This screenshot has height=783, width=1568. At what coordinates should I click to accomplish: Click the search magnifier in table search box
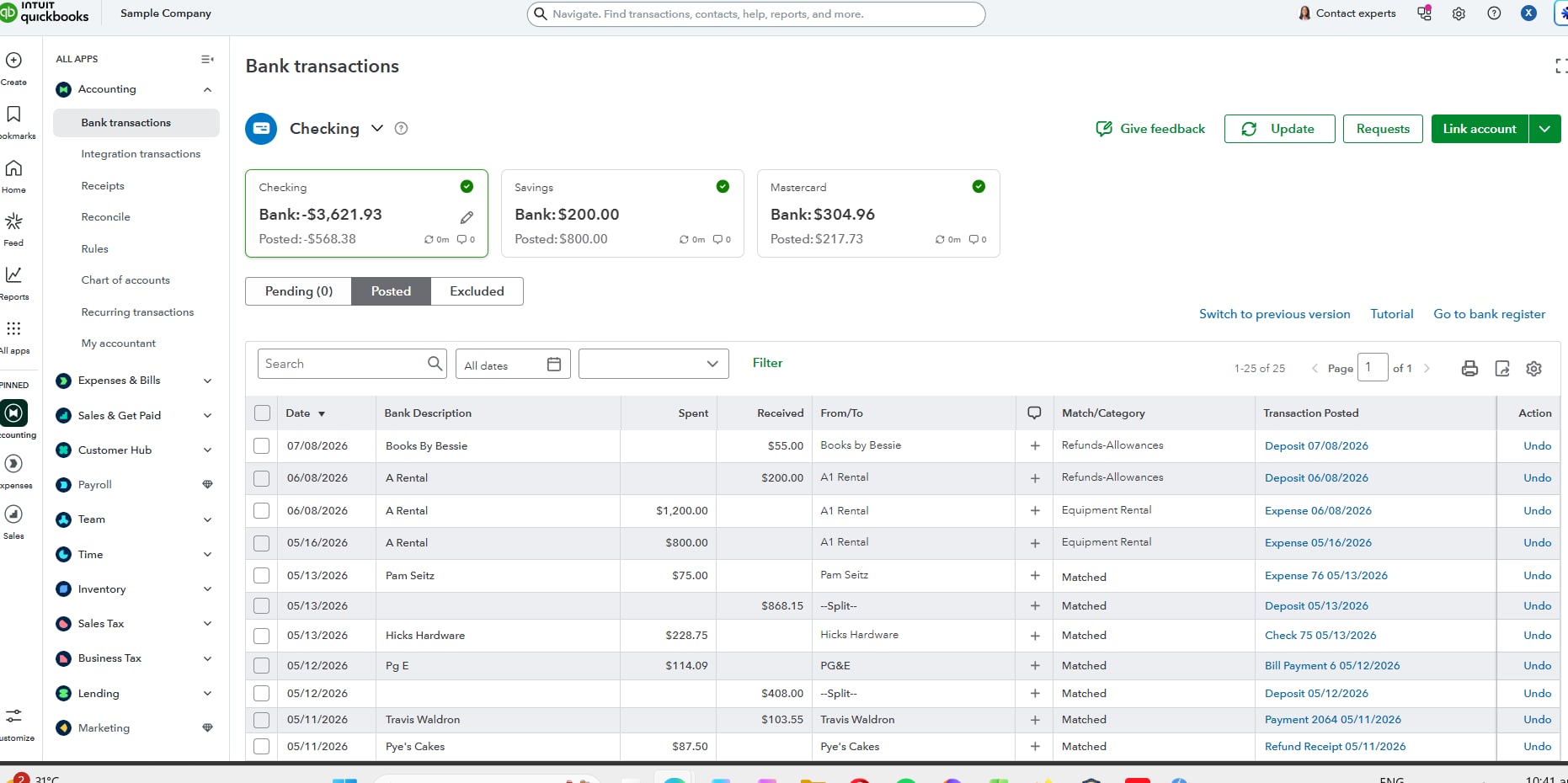click(435, 363)
